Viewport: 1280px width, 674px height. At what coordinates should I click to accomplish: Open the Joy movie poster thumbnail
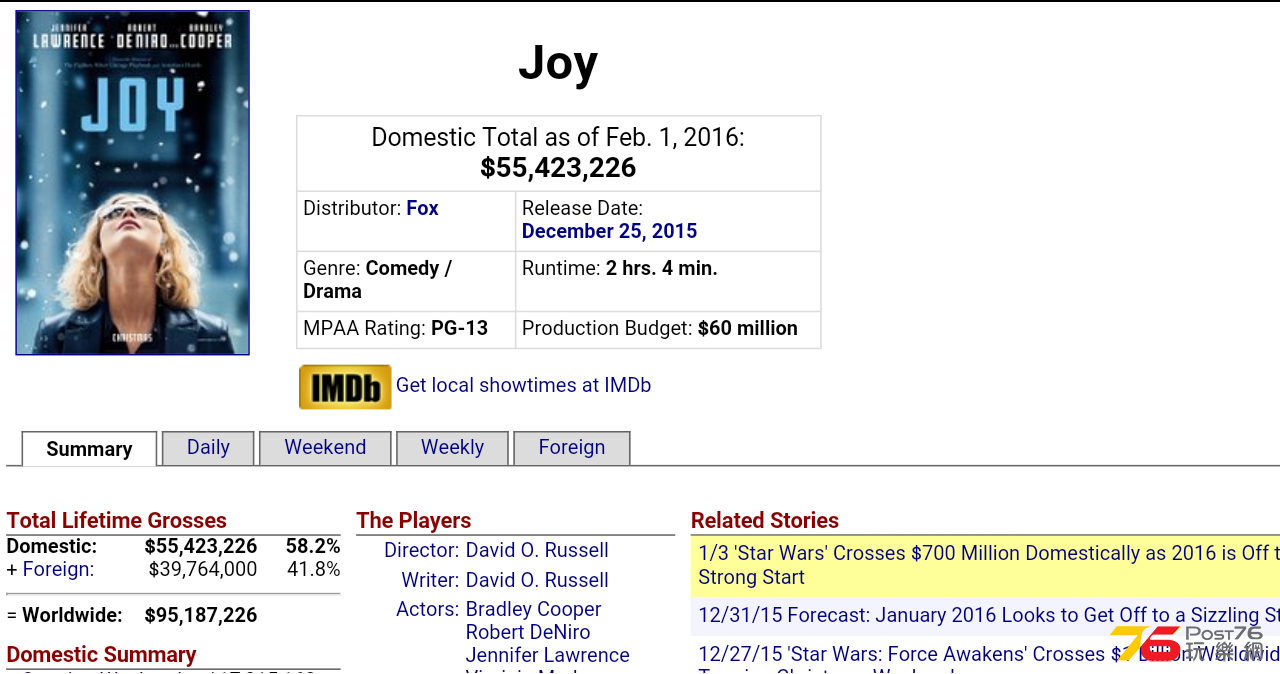[133, 183]
